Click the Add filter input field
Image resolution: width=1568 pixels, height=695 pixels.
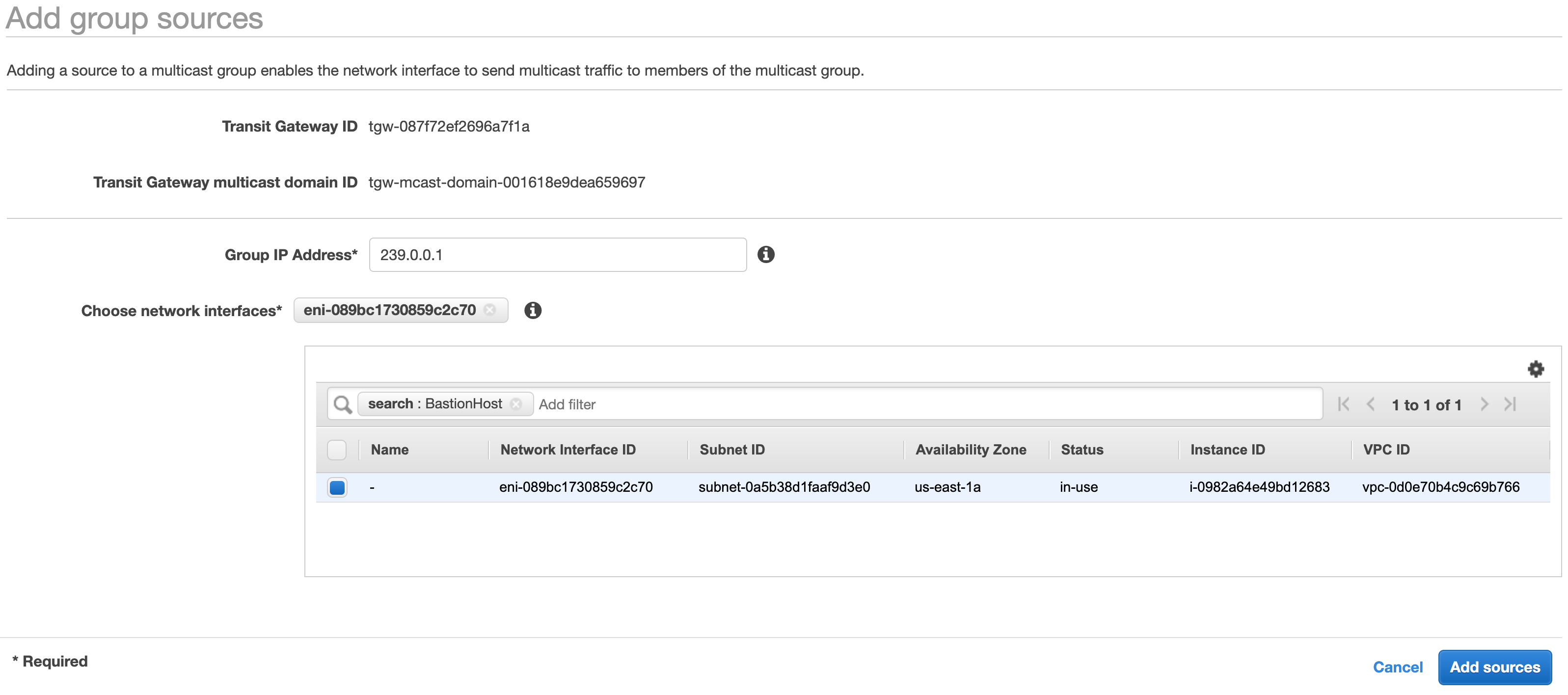pyautogui.click(x=567, y=404)
